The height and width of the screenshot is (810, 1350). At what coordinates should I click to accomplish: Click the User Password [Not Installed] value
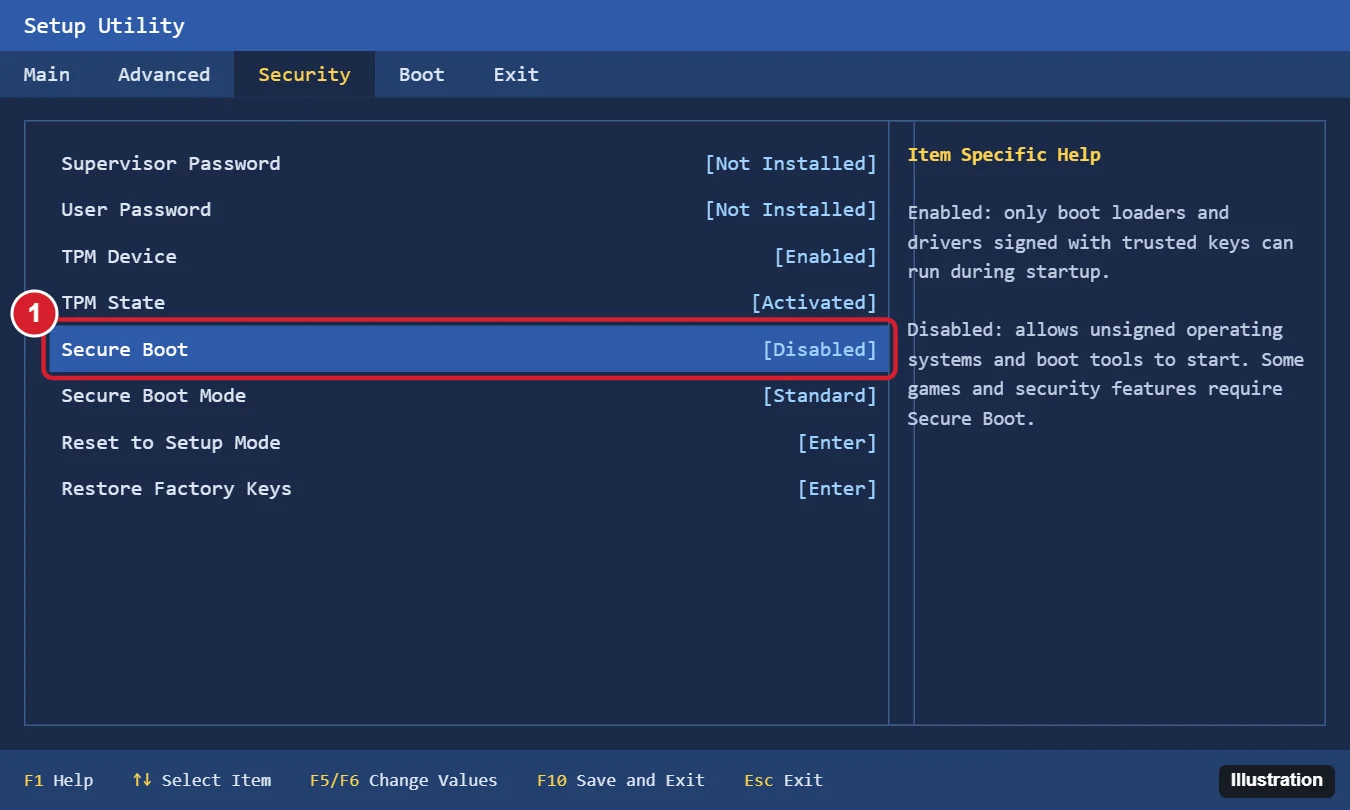coord(791,210)
